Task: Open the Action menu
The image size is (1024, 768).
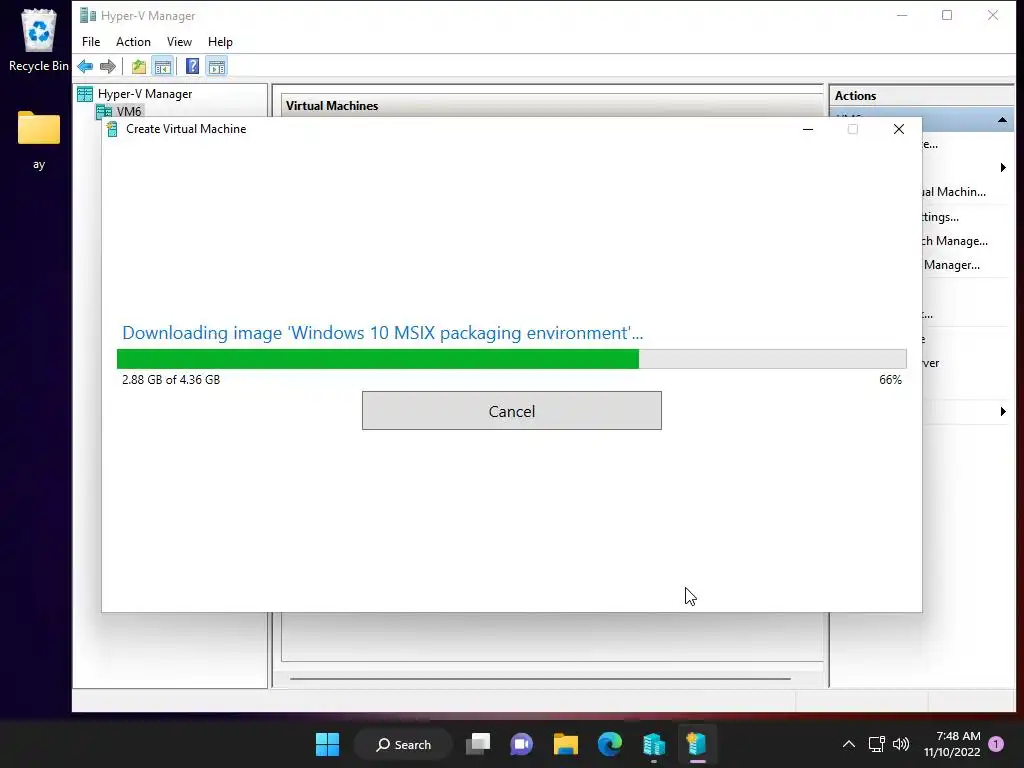Action: pos(133,42)
